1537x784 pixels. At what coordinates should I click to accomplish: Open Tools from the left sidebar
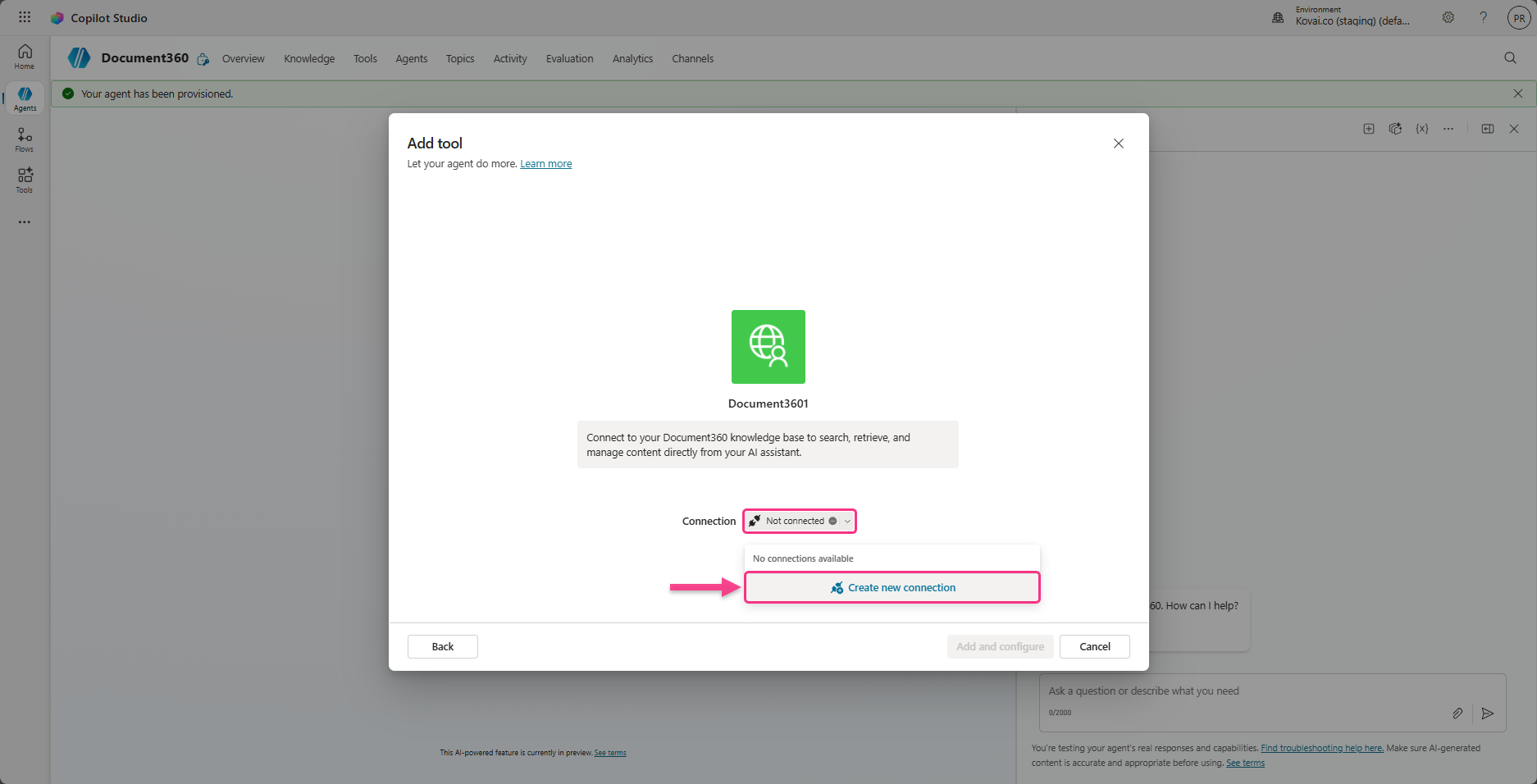click(x=25, y=180)
